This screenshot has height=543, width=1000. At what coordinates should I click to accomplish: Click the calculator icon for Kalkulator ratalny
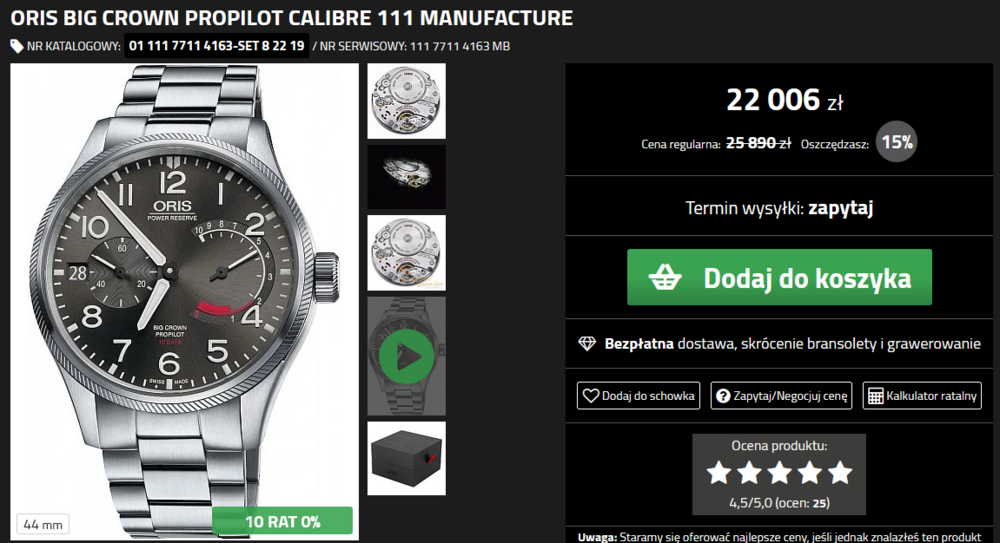point(875,396)
